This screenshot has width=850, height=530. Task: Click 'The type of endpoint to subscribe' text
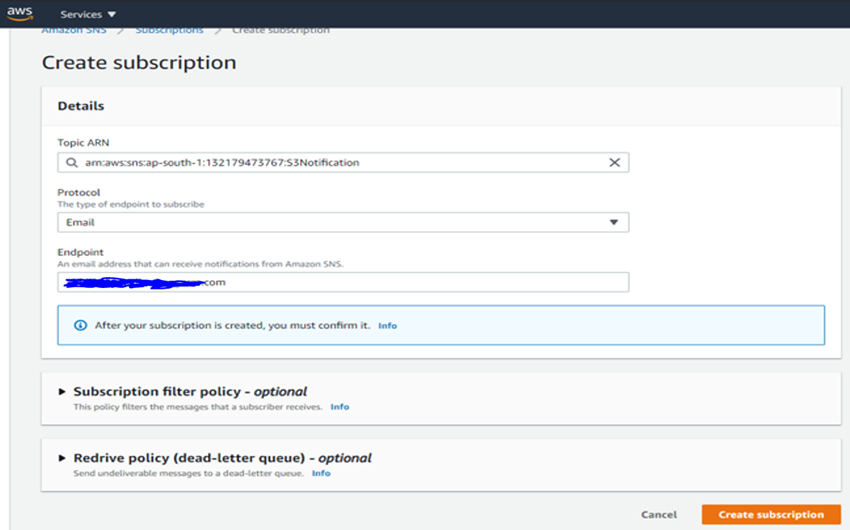point(131,204)
